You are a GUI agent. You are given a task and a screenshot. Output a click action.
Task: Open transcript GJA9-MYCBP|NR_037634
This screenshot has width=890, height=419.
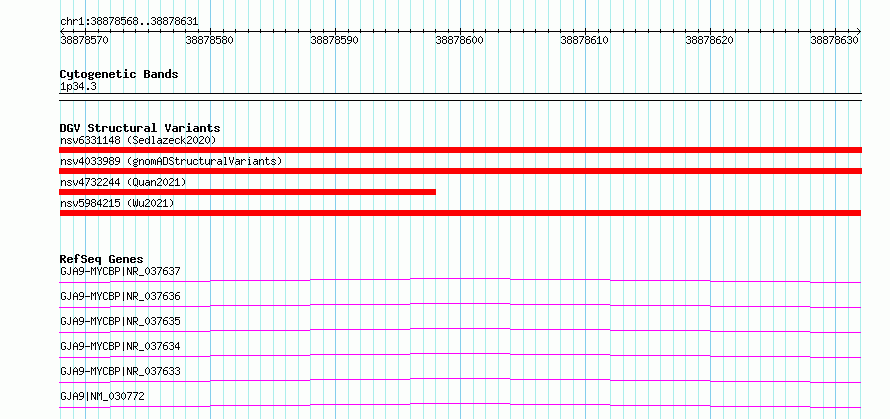(x=120, y=346)
